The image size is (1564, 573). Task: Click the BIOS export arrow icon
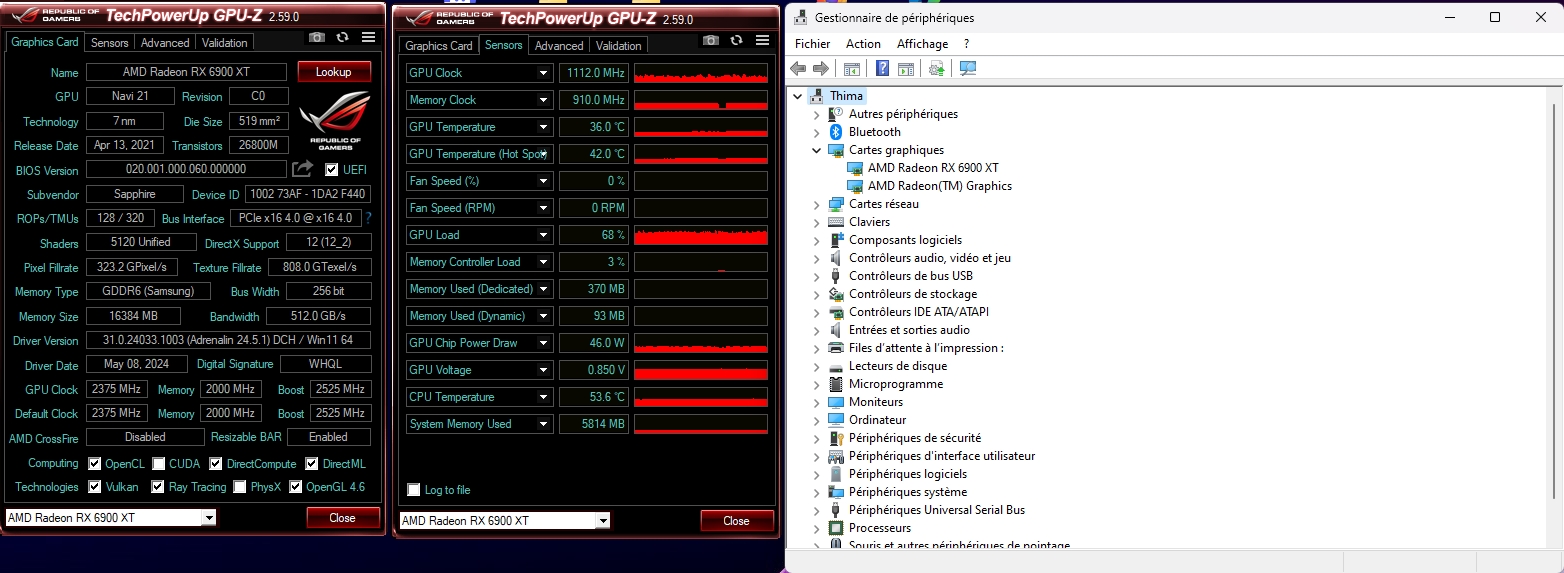303,169
